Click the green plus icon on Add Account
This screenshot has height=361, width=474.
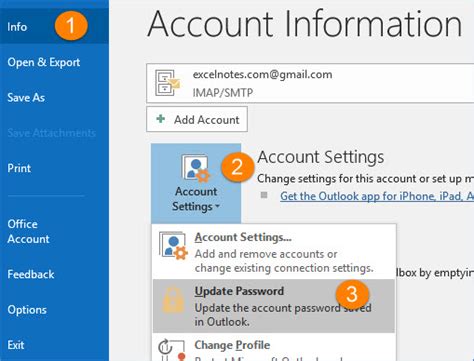coord(161,119)
